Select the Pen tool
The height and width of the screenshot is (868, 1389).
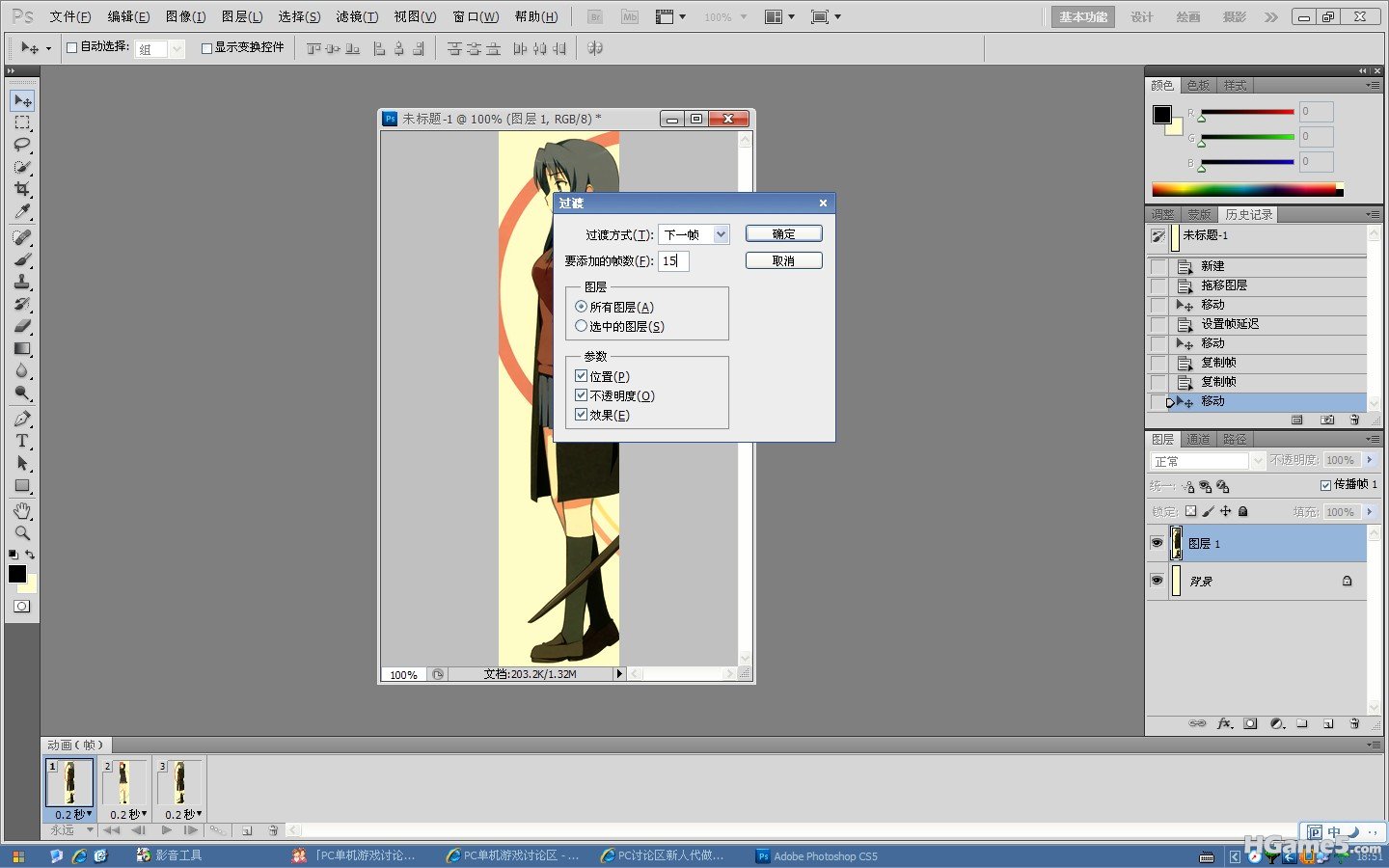pyautogui.click(x=22, y=420)
